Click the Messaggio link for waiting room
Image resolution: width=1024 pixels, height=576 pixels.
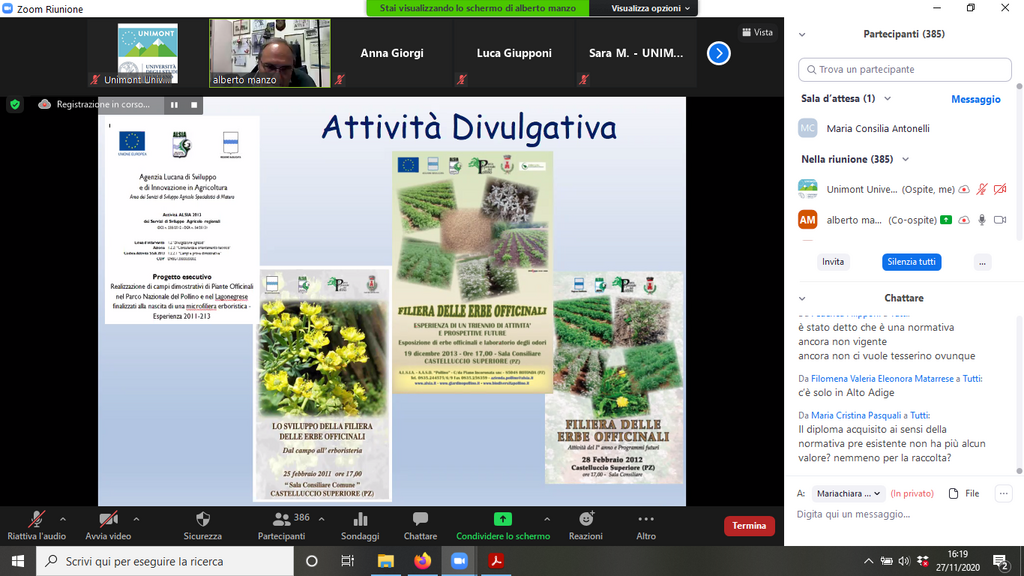tap(975, 99)
